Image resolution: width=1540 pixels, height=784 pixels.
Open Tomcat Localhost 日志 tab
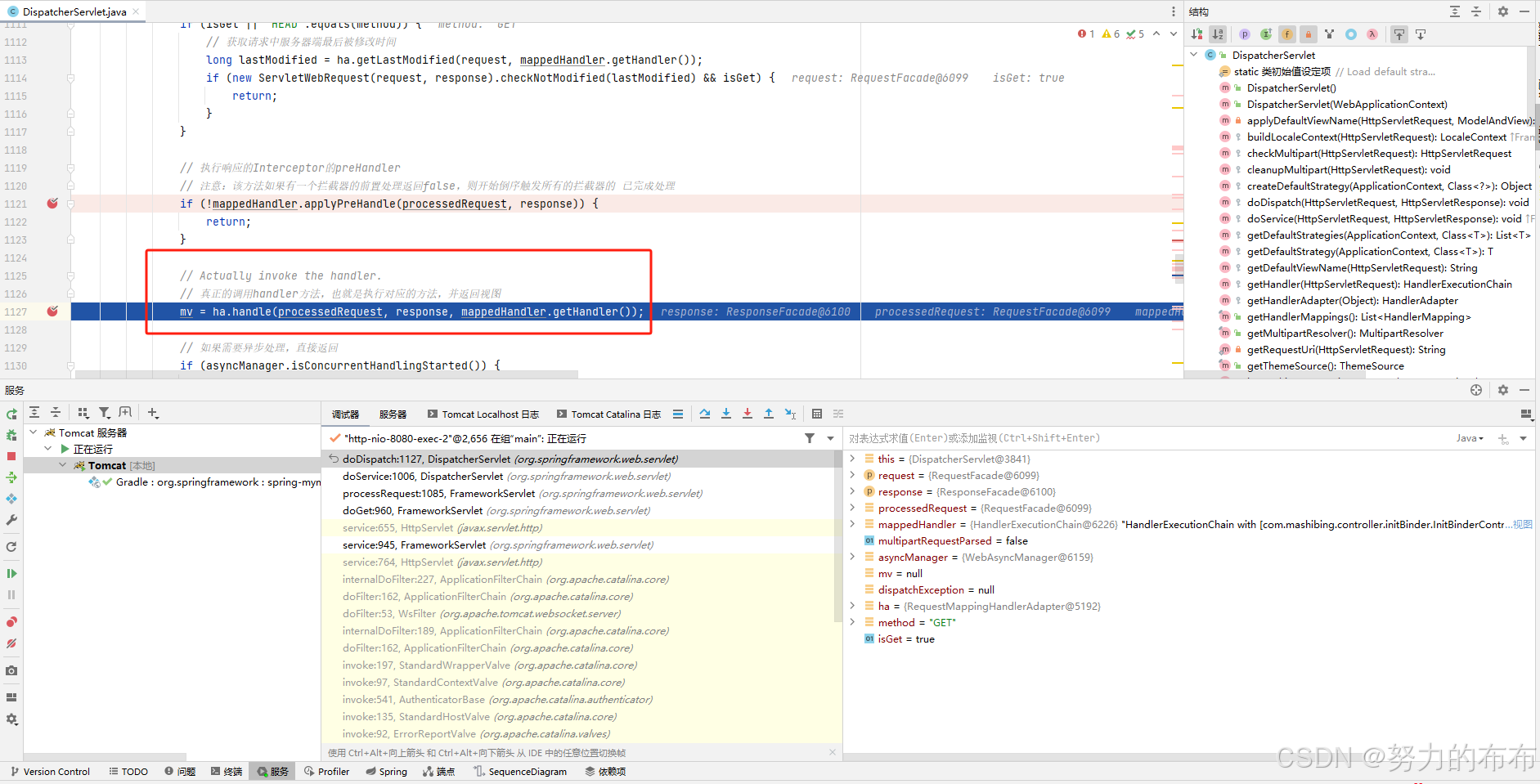483,414
